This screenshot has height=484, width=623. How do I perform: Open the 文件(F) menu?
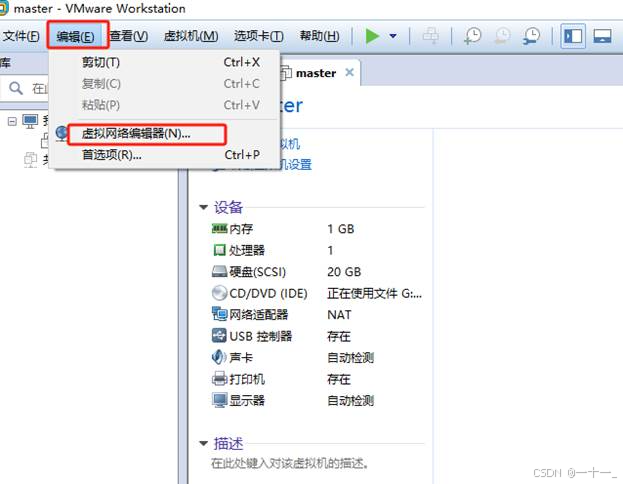[x=21, y=36]
